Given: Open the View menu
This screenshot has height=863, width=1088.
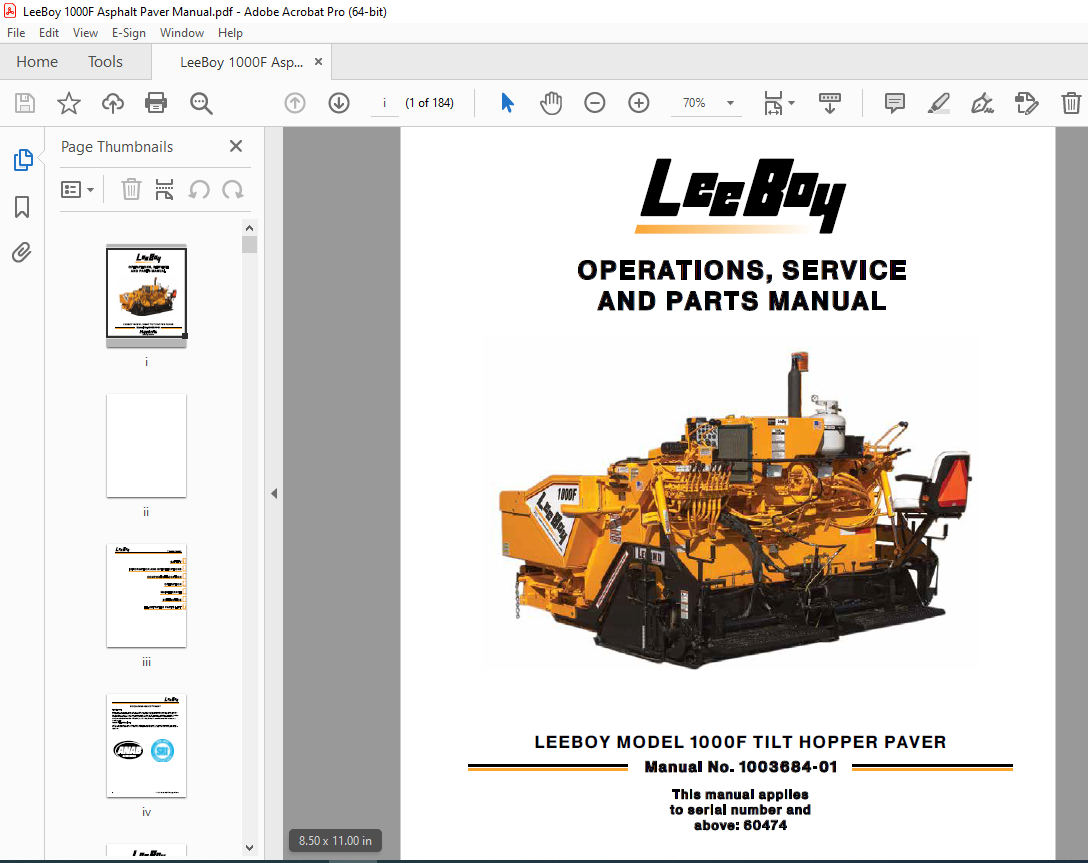Looking at the screenshot, I should click(85, 33).
